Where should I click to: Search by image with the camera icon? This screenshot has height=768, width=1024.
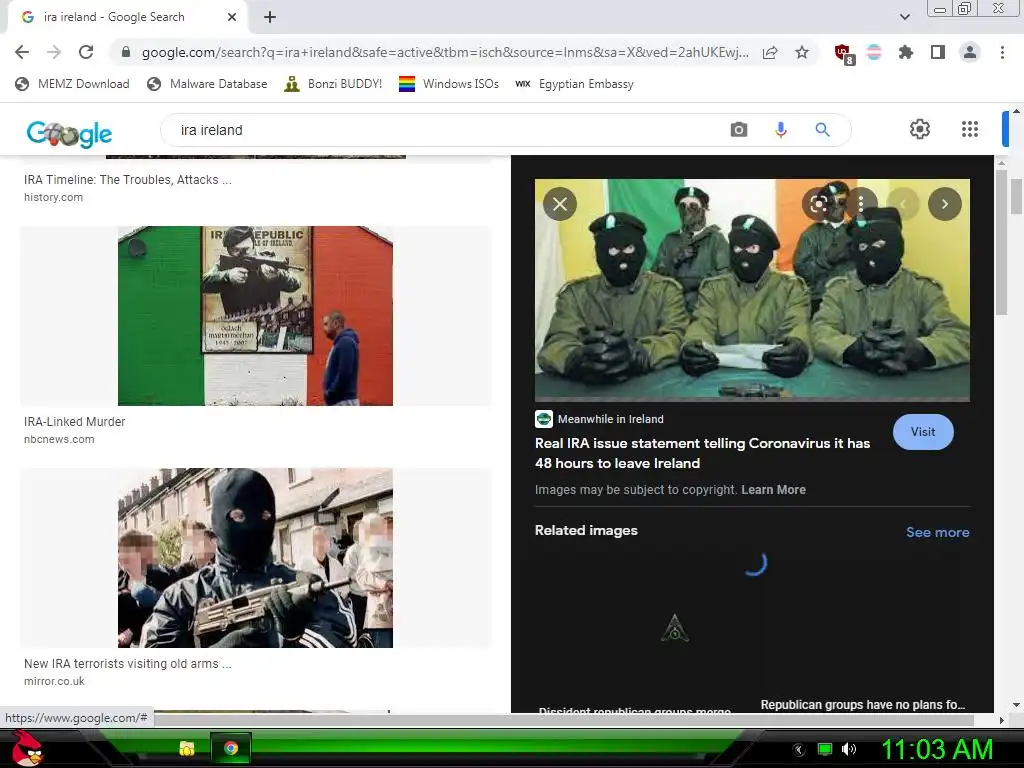coord(739,130)
